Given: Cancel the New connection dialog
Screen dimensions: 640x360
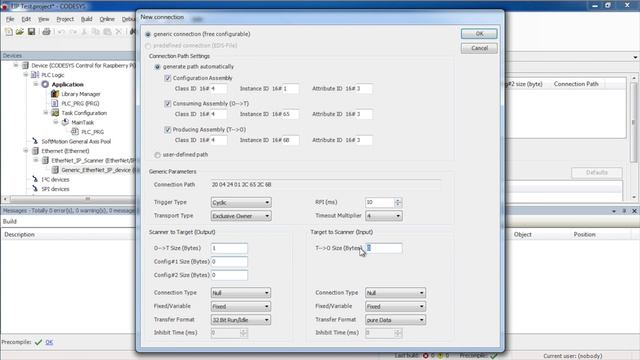Looking at the screenshot, I should [x=479, y=48].
